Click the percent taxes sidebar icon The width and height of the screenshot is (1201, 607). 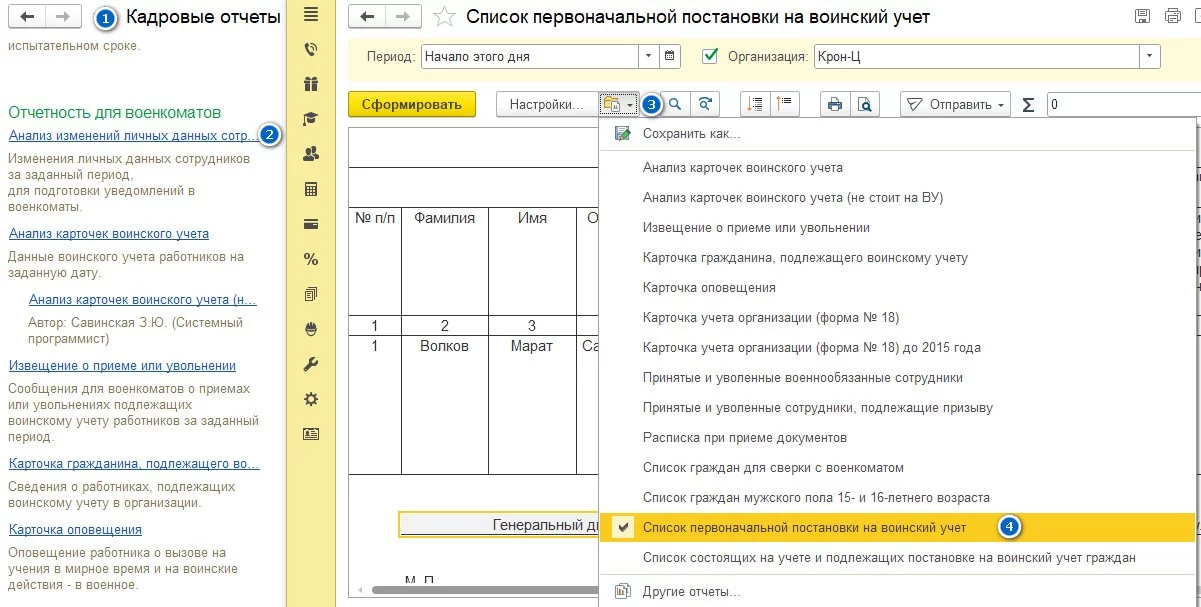310,259
